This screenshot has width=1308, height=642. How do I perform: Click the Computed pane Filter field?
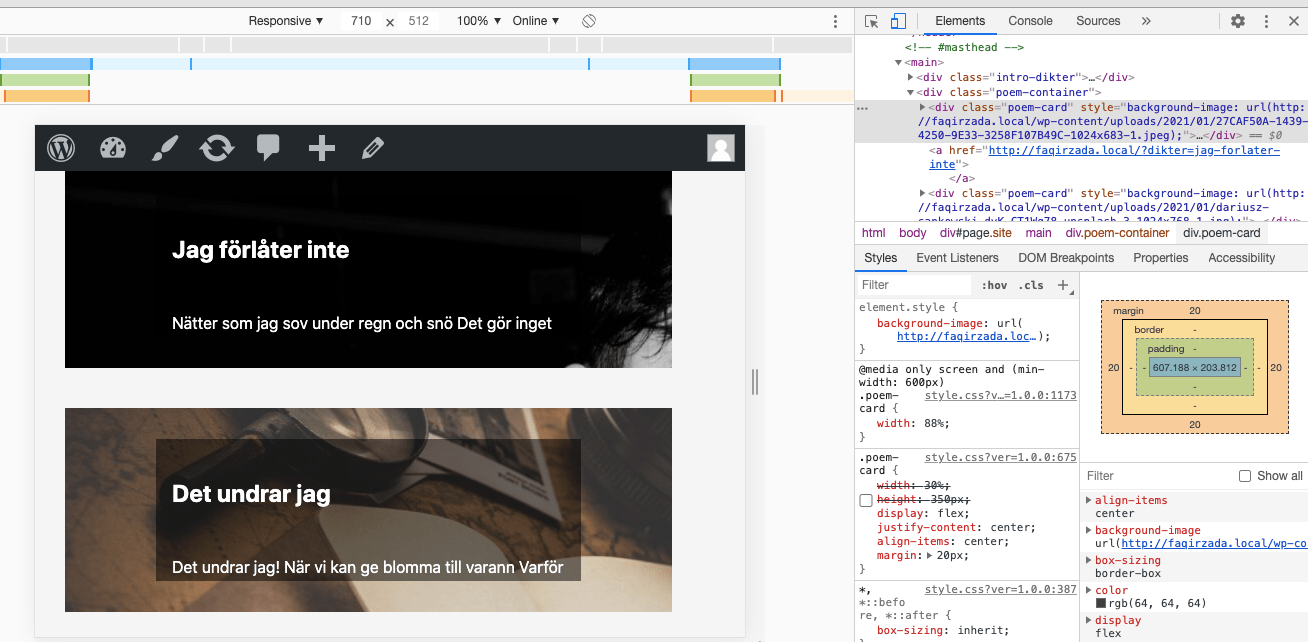point(1158,476)
